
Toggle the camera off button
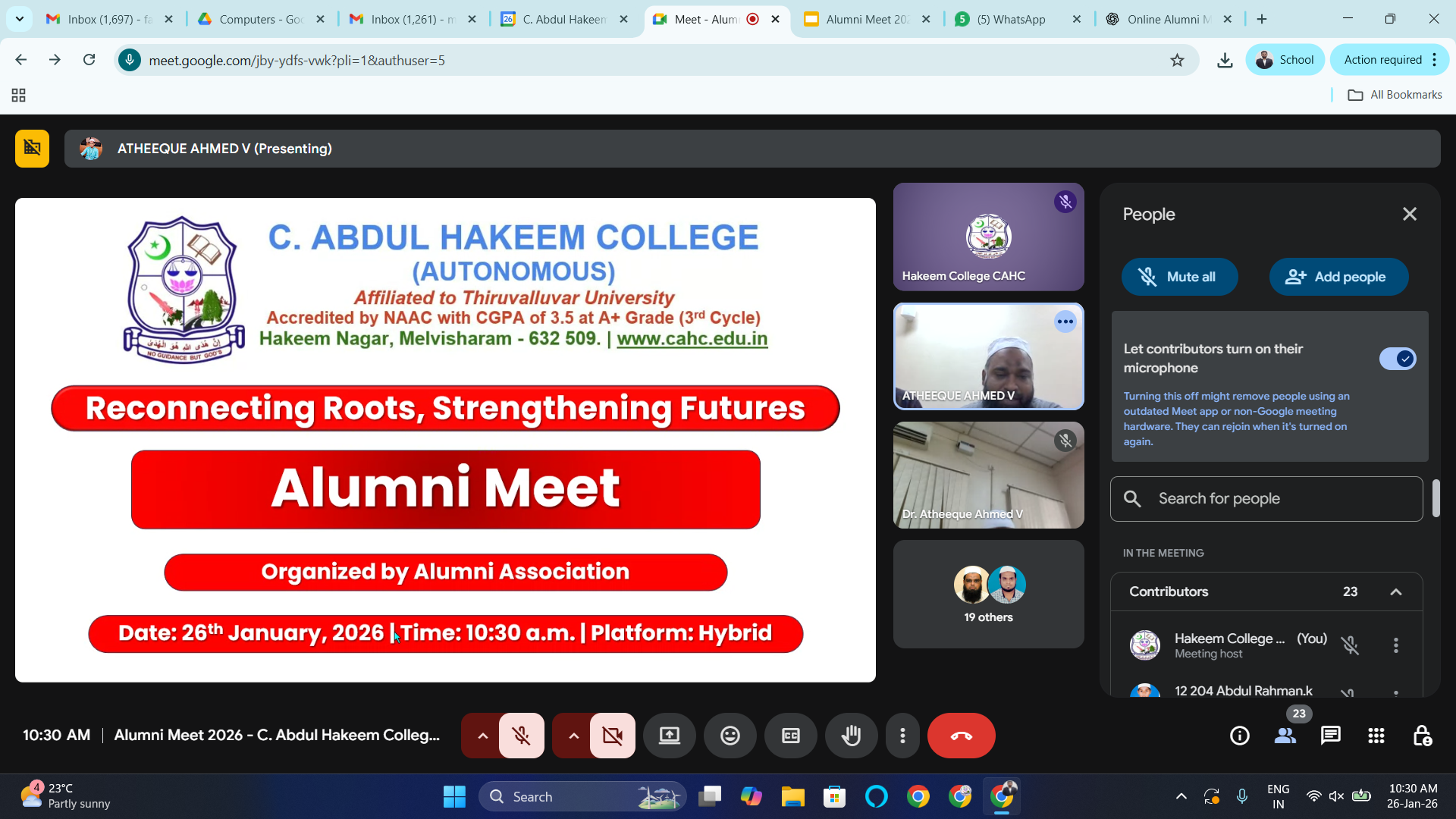pos(612,736)
